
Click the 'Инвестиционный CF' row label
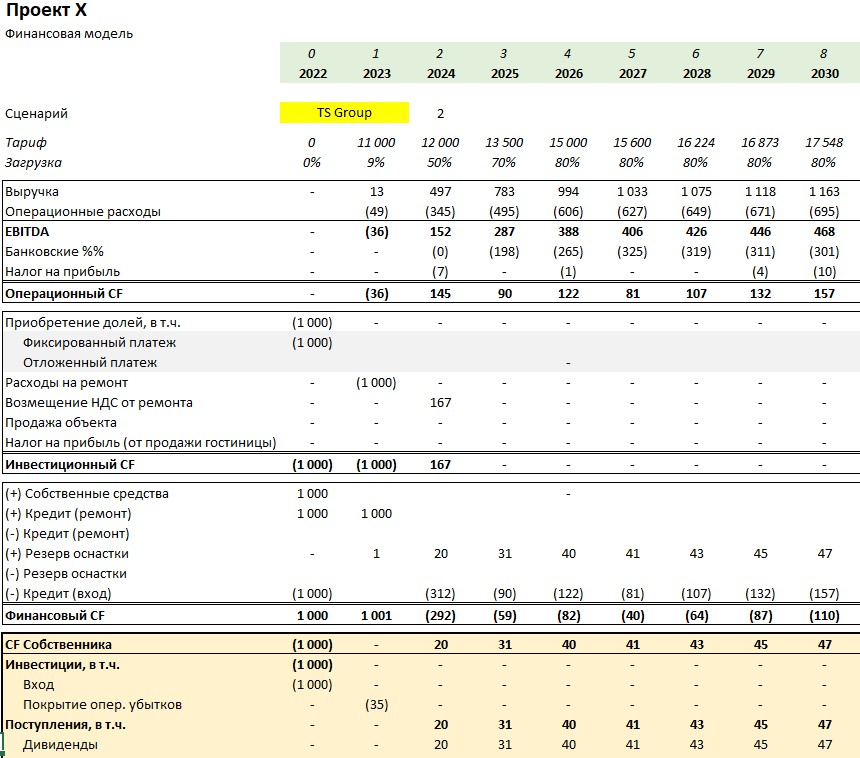(x=70, y=465)
